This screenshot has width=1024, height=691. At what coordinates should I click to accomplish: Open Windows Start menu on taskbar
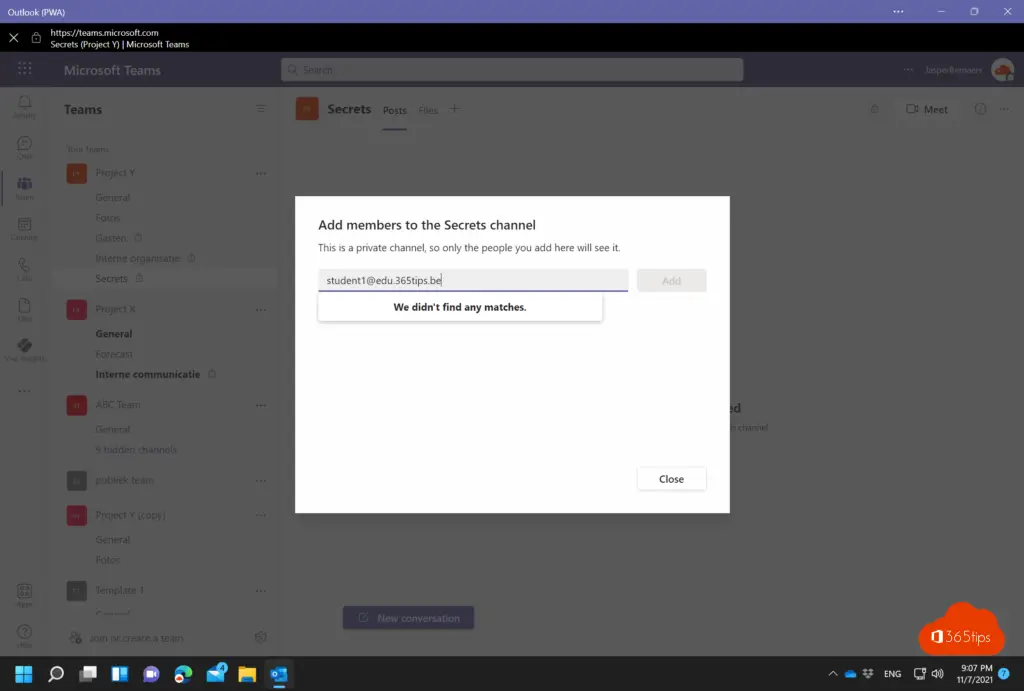click(23, 674)
